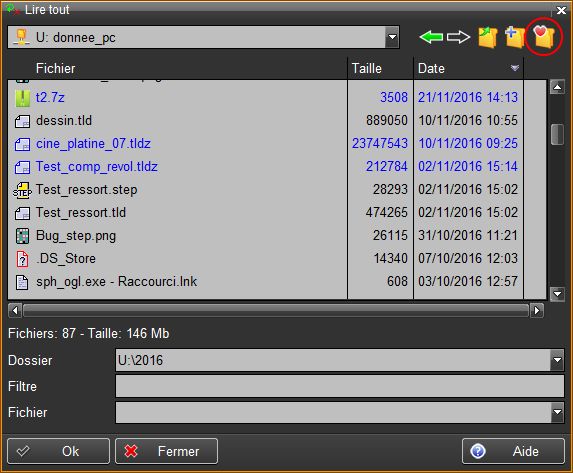Expand the Dossier path dropdown
The image size is (573, 473).
pos(557,360)
